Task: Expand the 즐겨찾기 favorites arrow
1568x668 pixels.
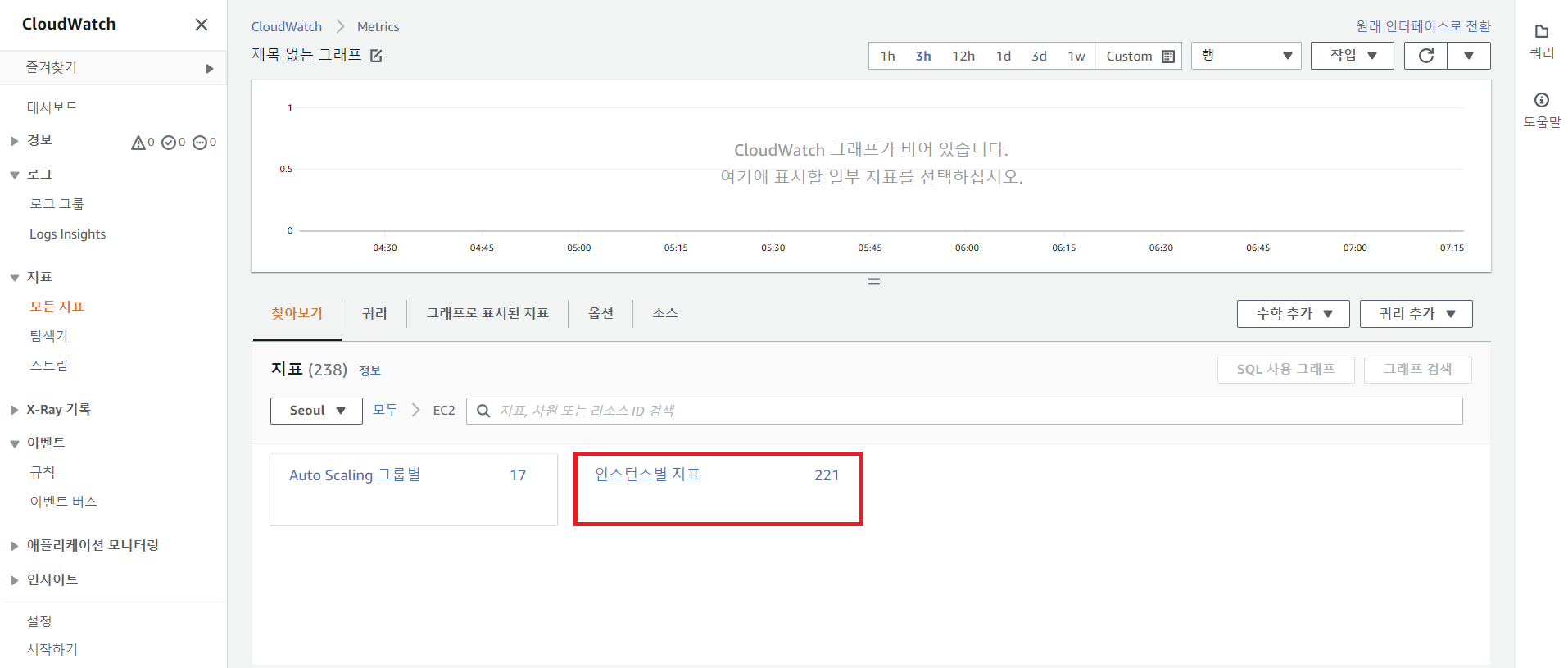Action: [x=210, y=69]
